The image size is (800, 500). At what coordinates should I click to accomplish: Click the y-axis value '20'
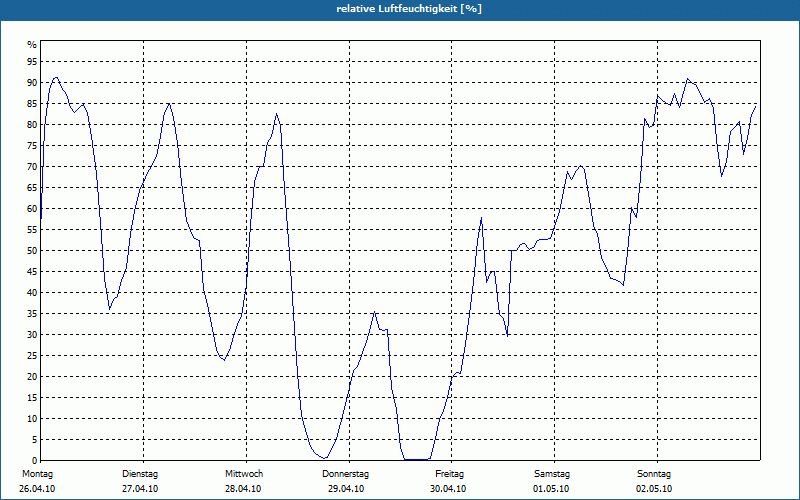click(32, 377)
